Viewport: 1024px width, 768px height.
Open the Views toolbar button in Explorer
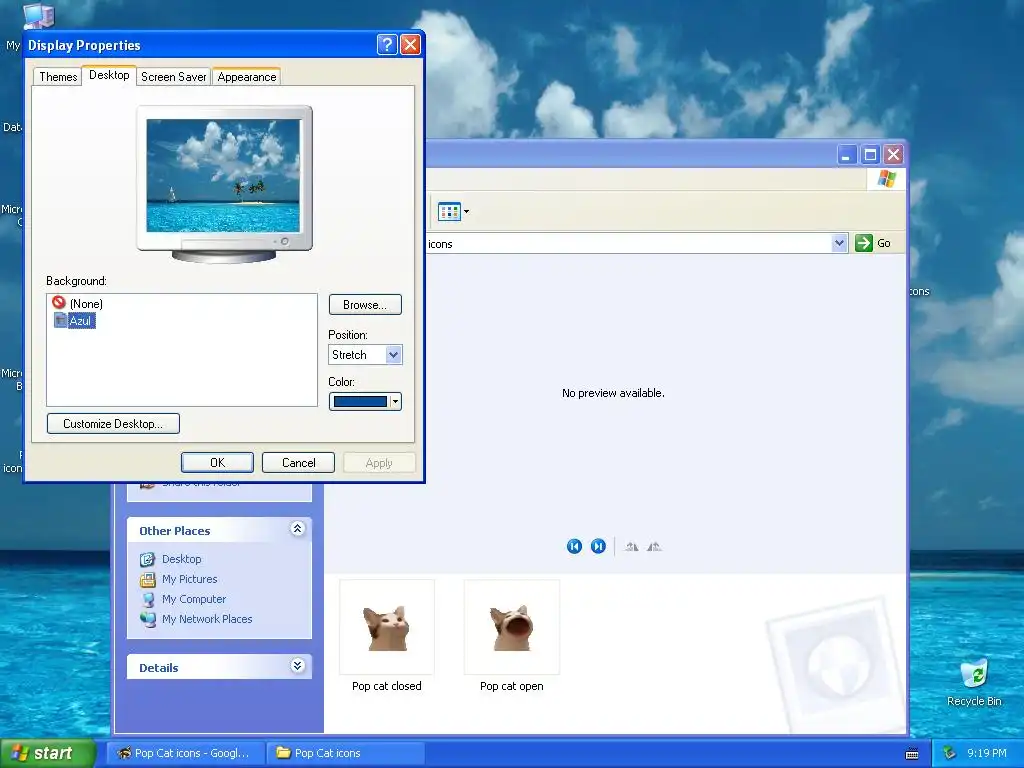point(453,212)
